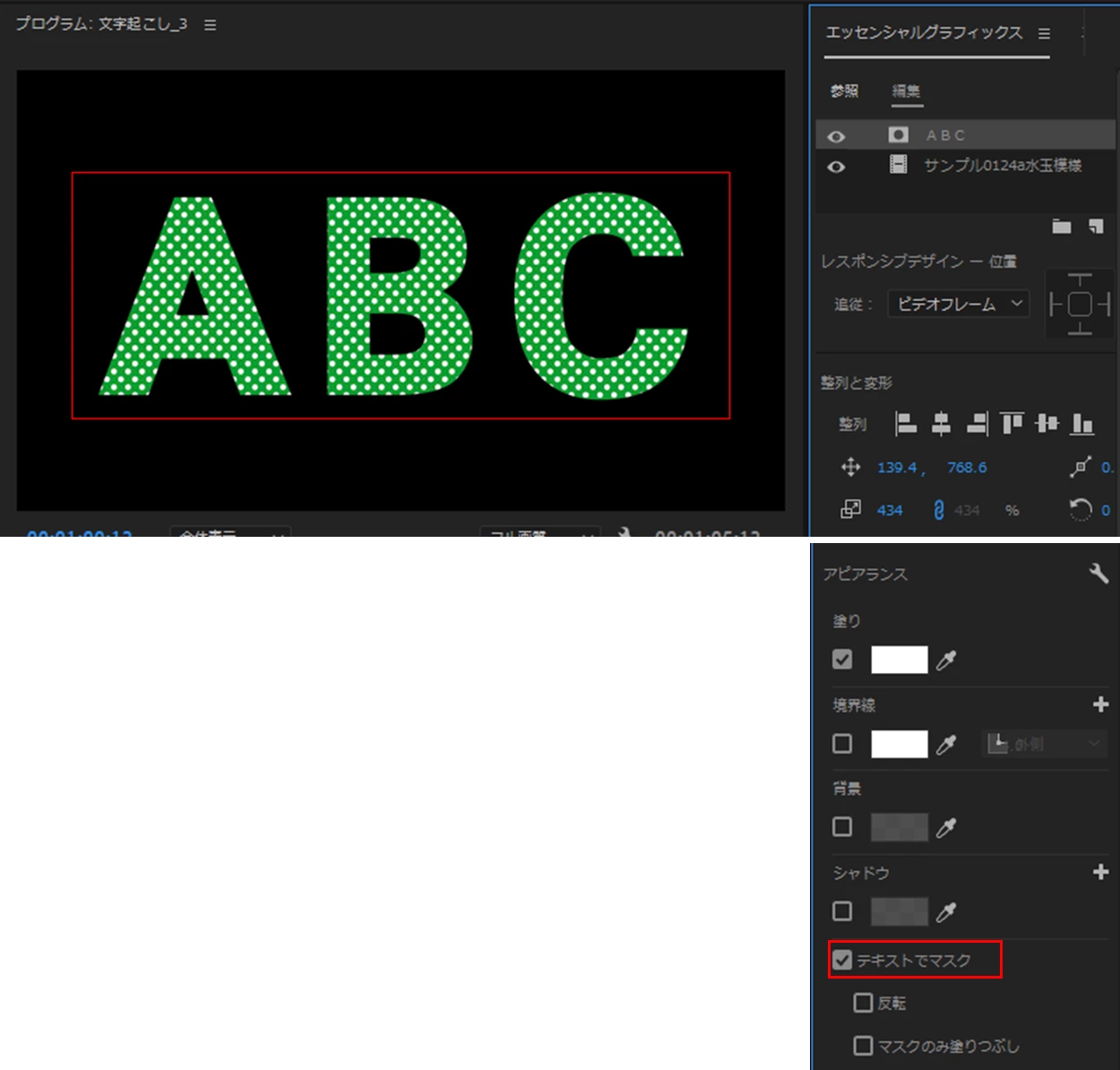Add a shadow with シャドウ plus icon

(1101, 872)
